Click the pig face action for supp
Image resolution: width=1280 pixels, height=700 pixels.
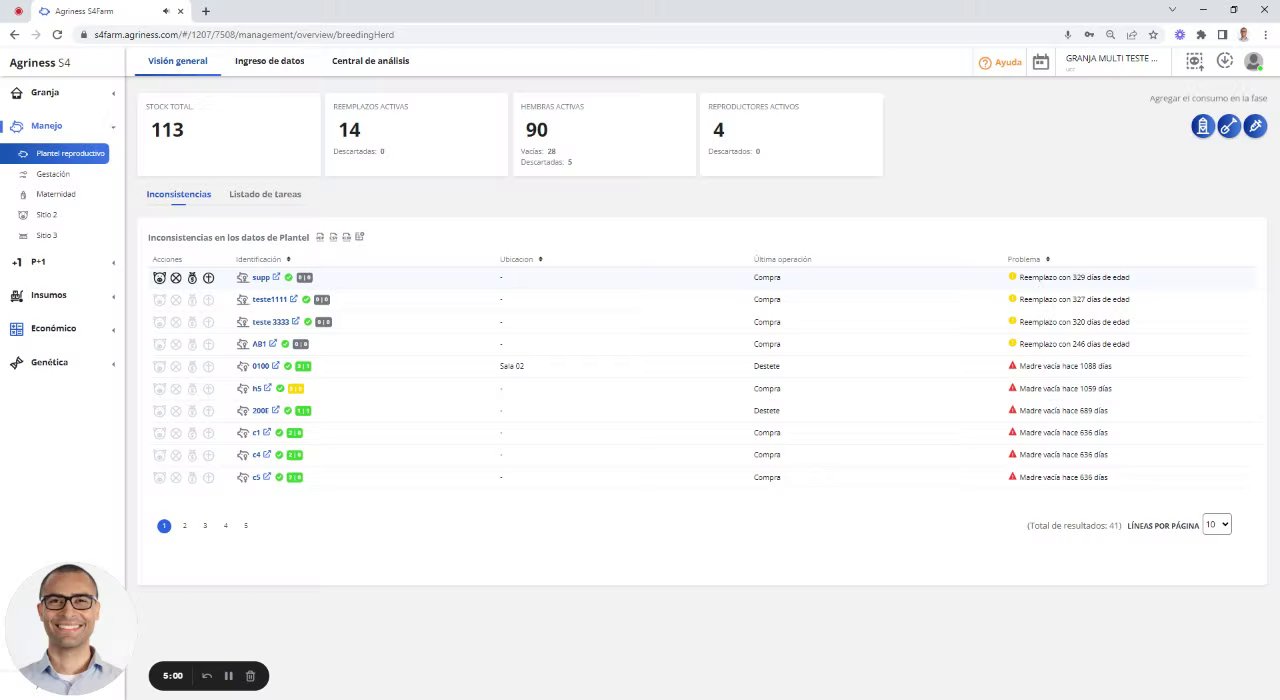(159, 278)
